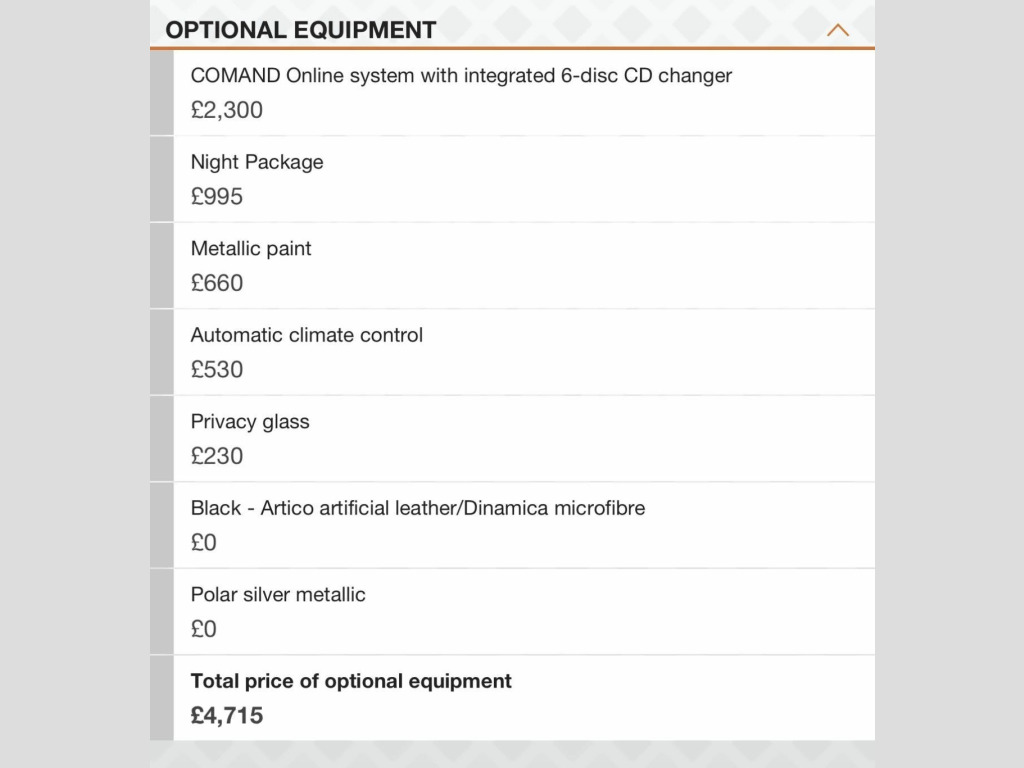Choose the Metallic paint entry
1024x768 pixels.
click(251, 248)
